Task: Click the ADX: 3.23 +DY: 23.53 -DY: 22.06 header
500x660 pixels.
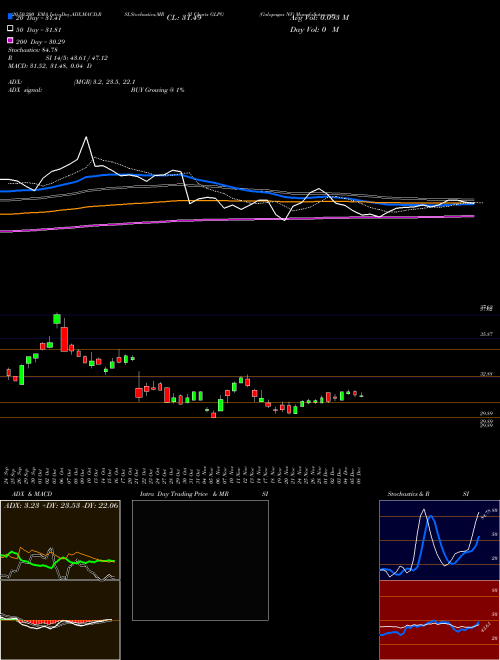Action: [61, 506]
